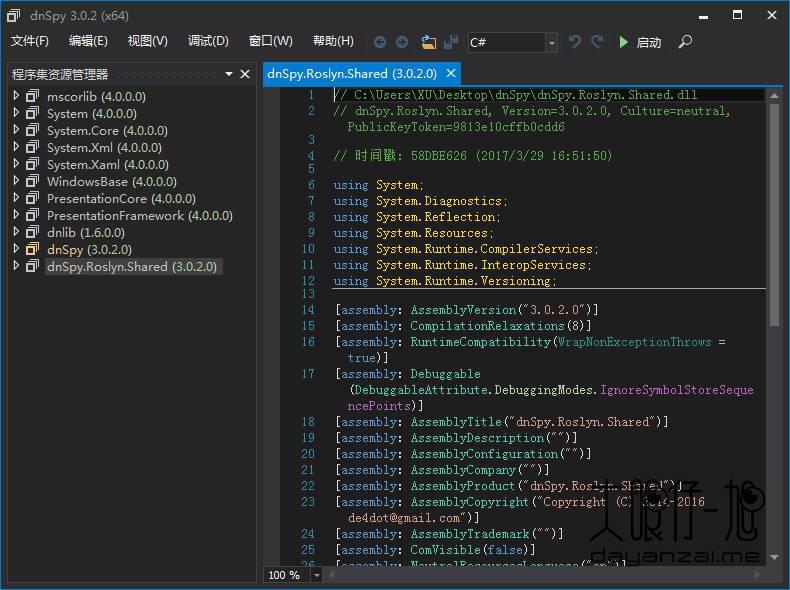Close the dnSpy.Roslyn.Shared tab
Viewport: 790px width, 590px height.
tap(451, 74)
